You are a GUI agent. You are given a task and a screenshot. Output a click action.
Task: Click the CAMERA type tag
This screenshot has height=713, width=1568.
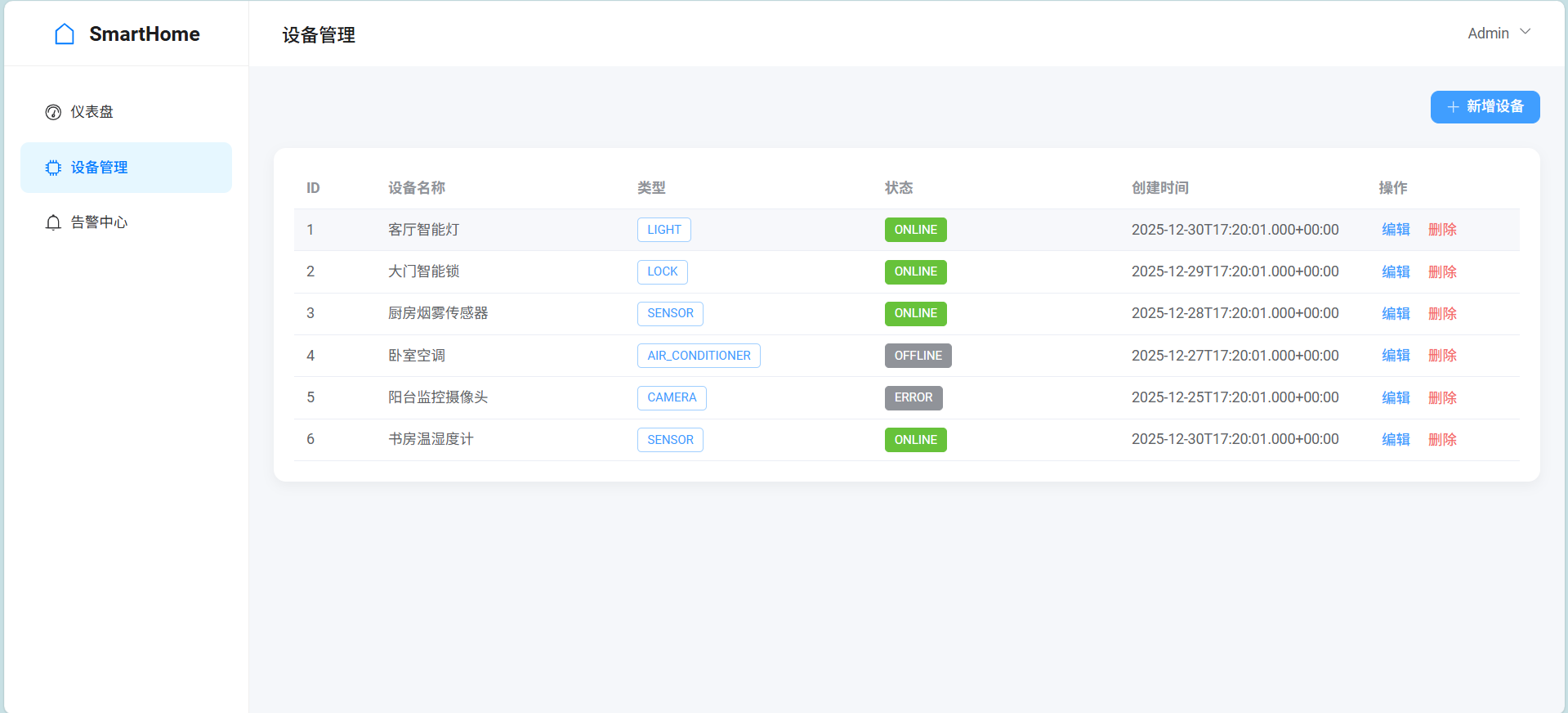672,397
